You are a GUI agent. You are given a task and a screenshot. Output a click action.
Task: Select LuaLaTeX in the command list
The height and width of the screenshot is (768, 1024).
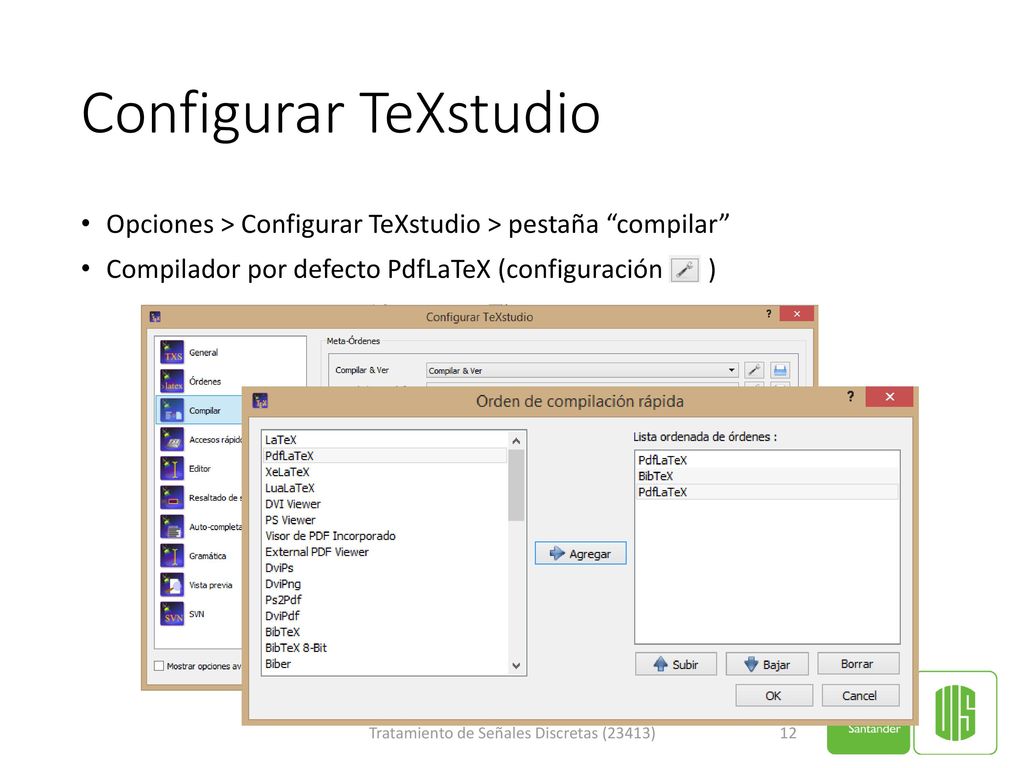(x=385, y=488)
